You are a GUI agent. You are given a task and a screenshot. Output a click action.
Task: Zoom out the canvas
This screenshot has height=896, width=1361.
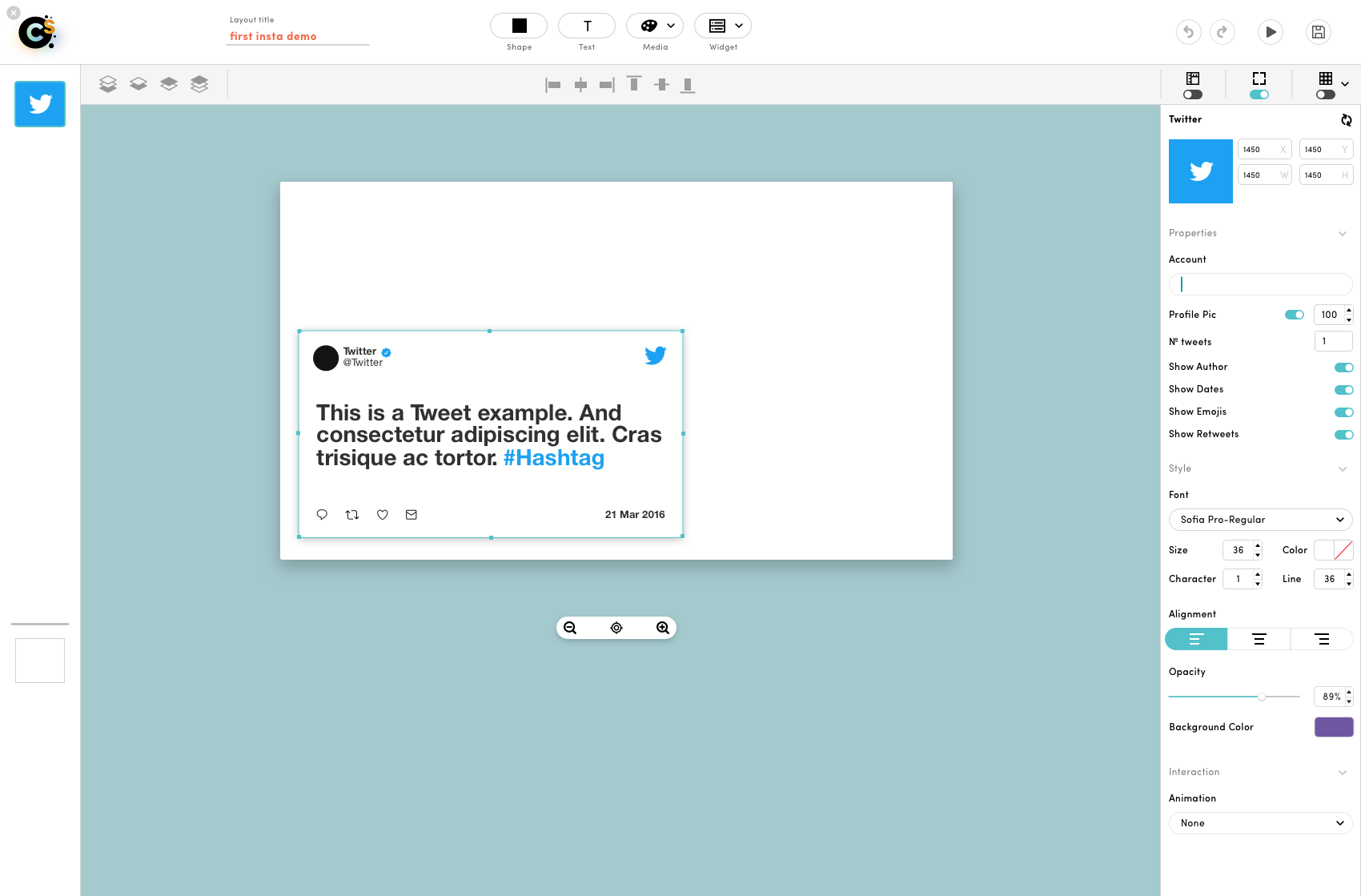[x=570, y=628]
